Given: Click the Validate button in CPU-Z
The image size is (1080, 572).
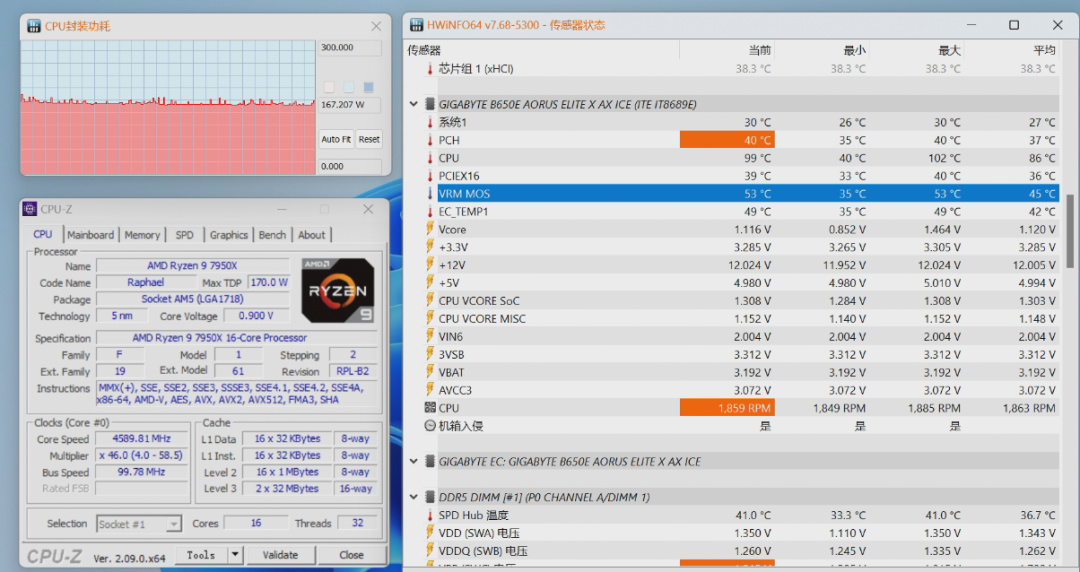Looking at the screenshot, I should tap(280, 555).
